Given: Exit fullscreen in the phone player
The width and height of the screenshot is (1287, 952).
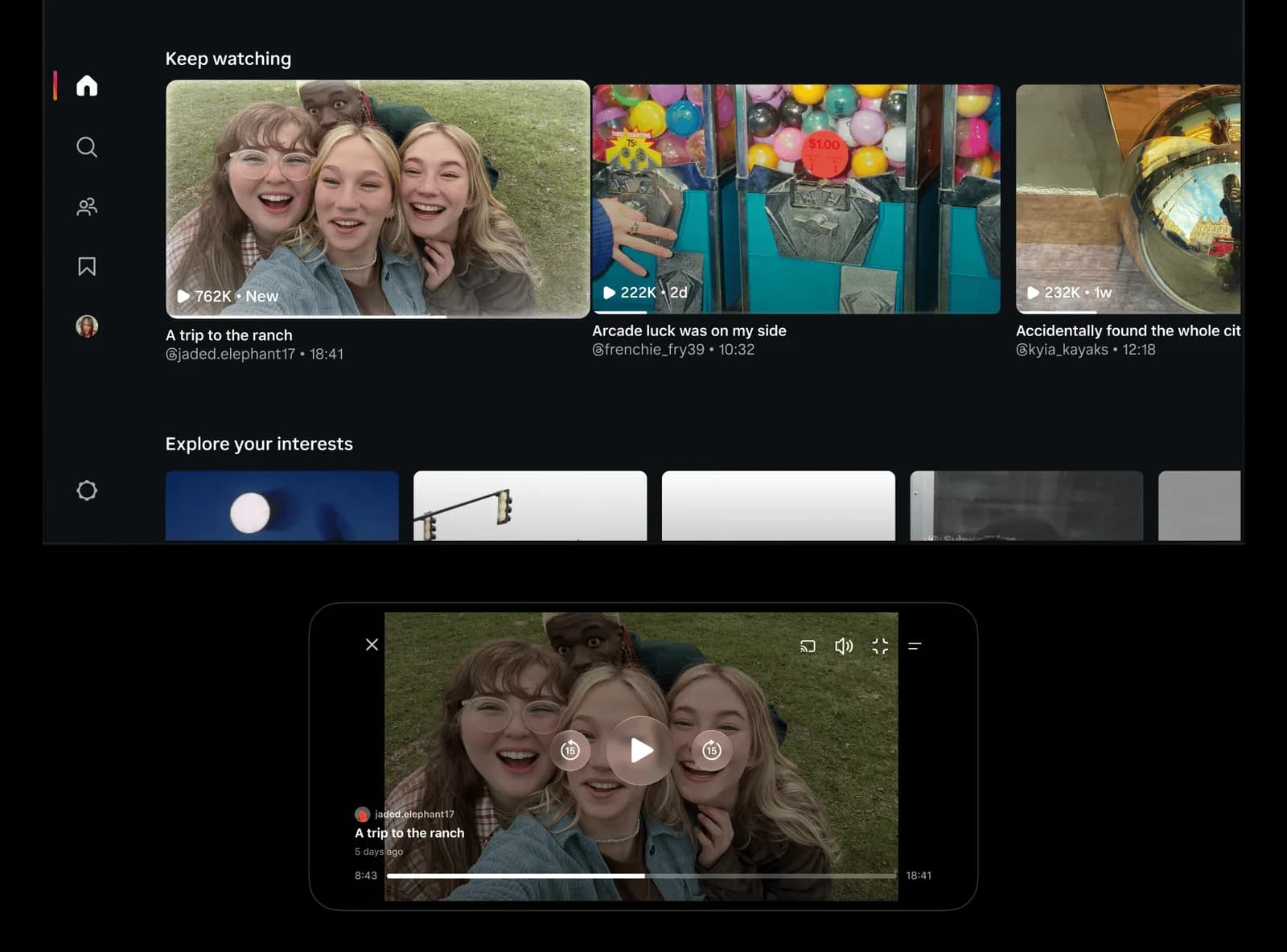Looking at the screenshot, I should pyautogui.click(x=880, y=646).
